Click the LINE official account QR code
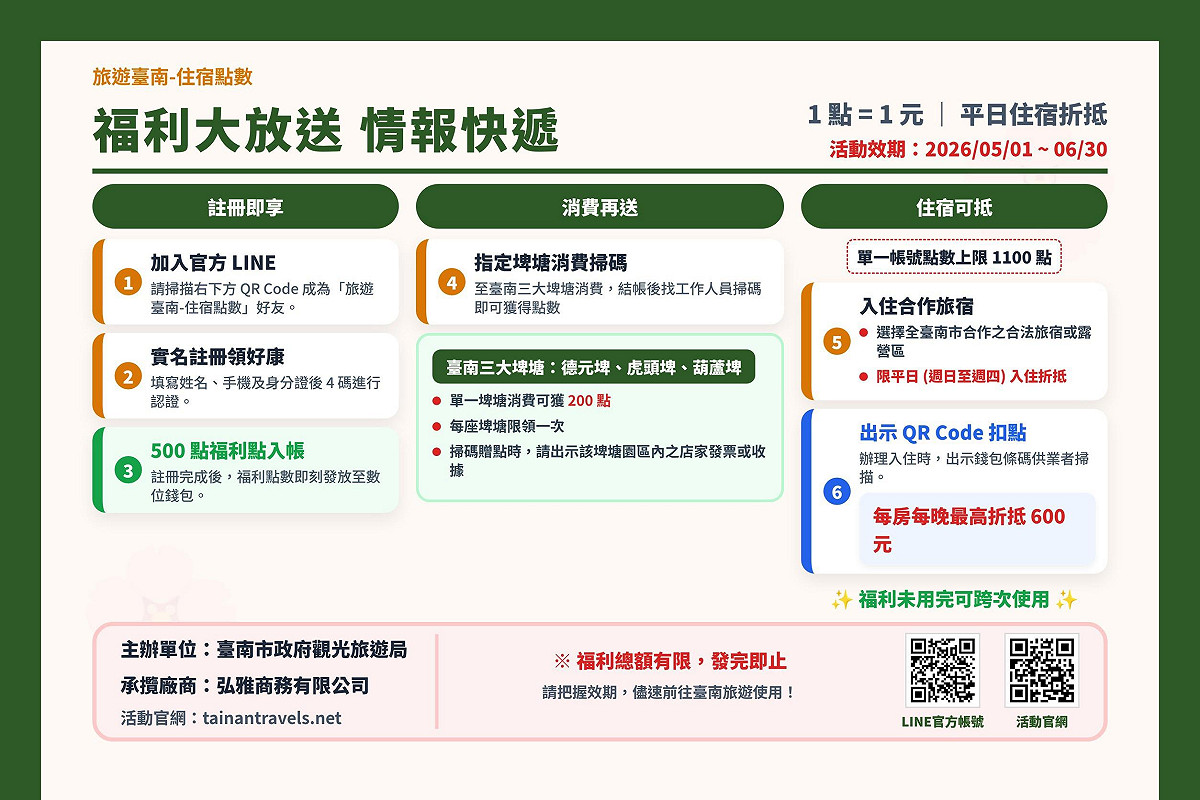This screenshot has width=1200, height=800. click(x=942, y=671)
